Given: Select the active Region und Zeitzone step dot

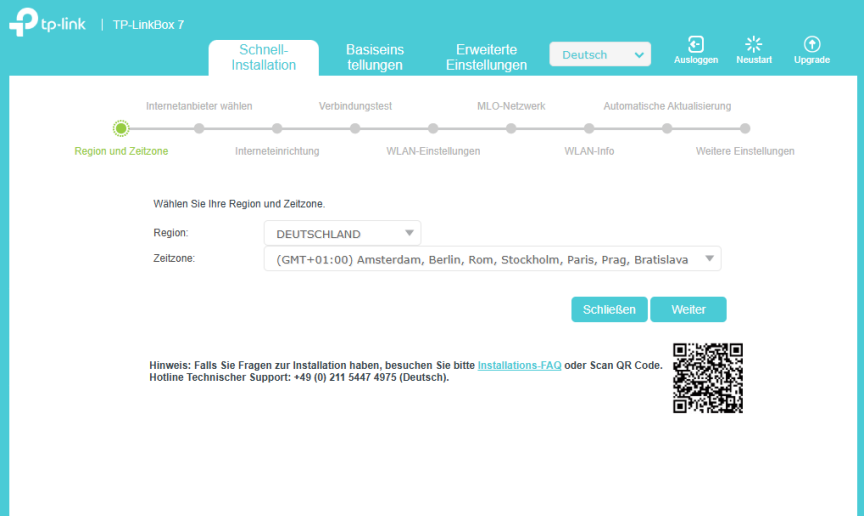Looking at the screenshot, I should tap(121, 128).
